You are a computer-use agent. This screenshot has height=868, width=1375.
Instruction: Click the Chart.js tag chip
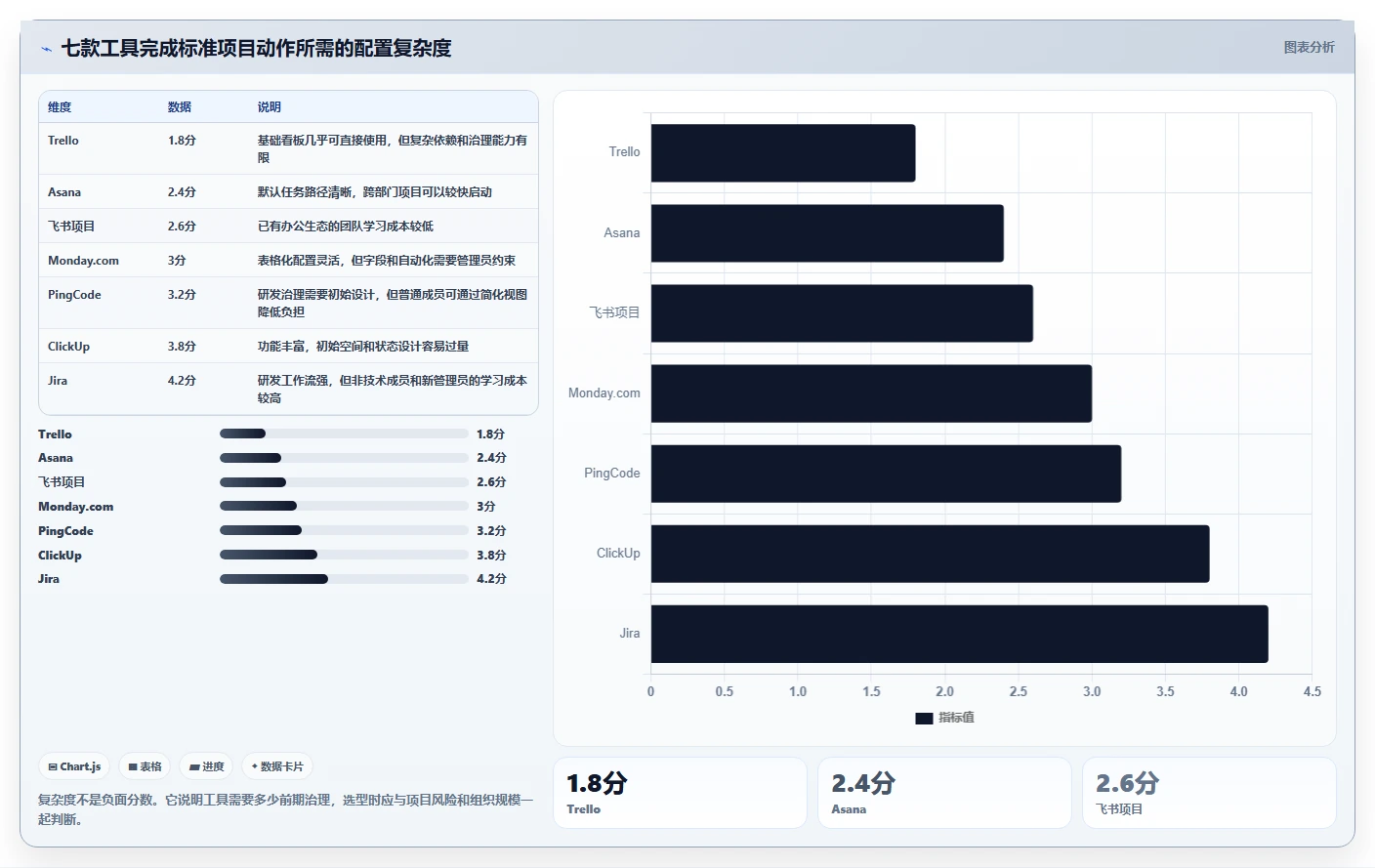[75, 766]
